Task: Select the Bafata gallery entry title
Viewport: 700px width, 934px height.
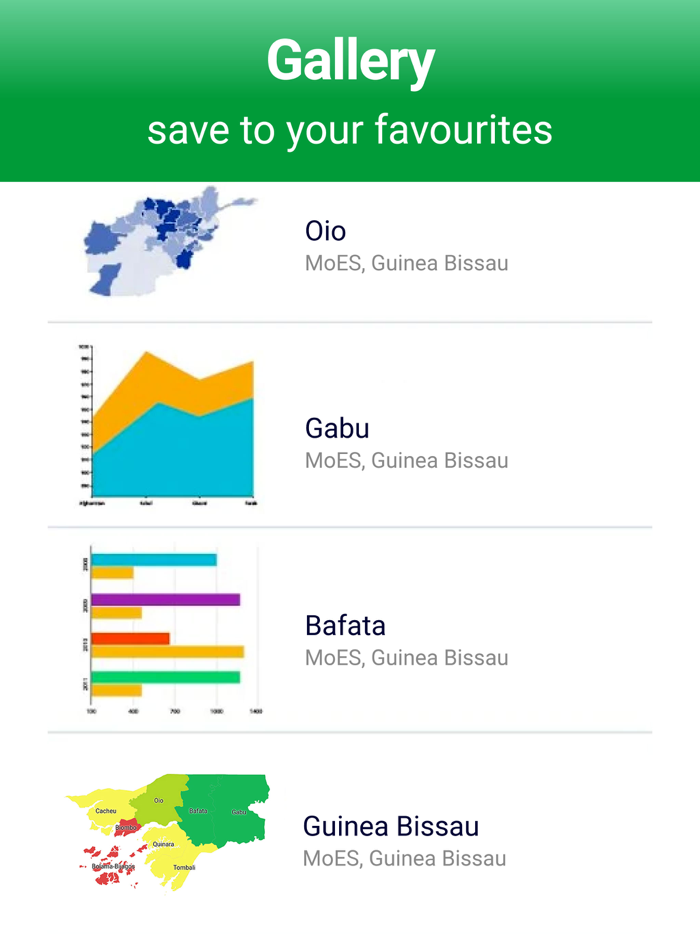Action: (x=344, y=625)
